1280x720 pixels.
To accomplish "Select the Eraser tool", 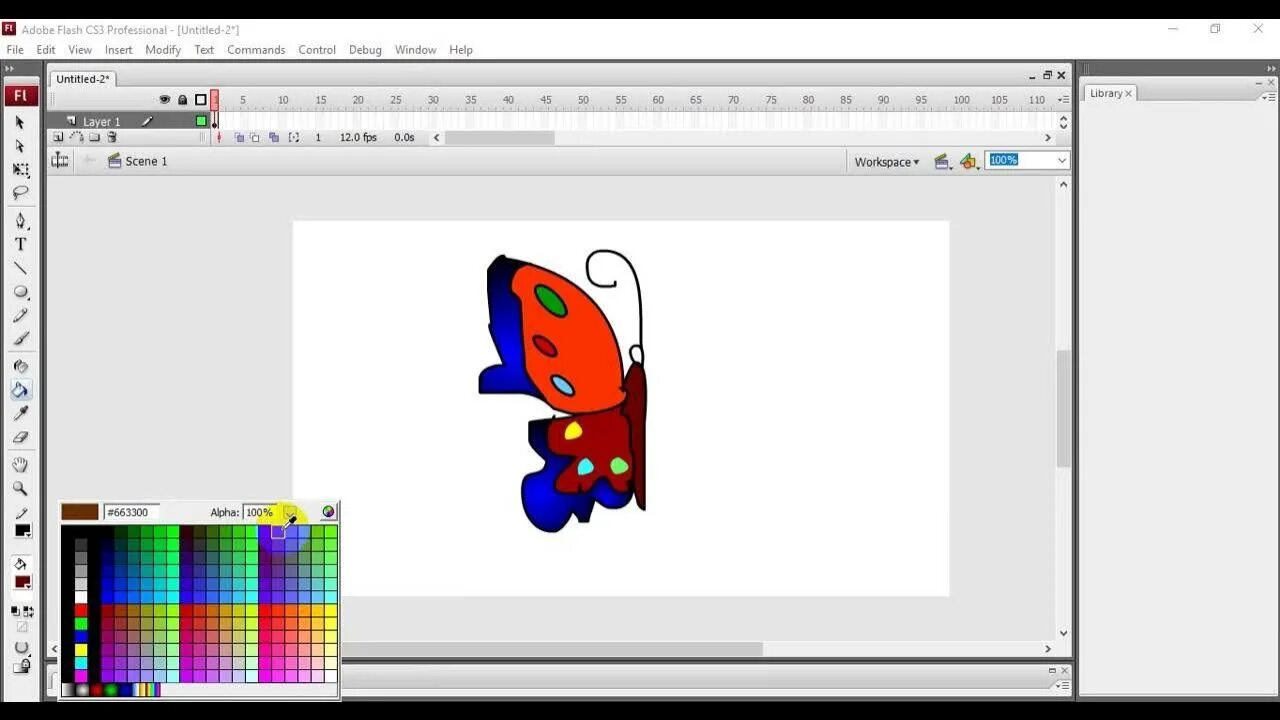I will [x=20, y=437].
